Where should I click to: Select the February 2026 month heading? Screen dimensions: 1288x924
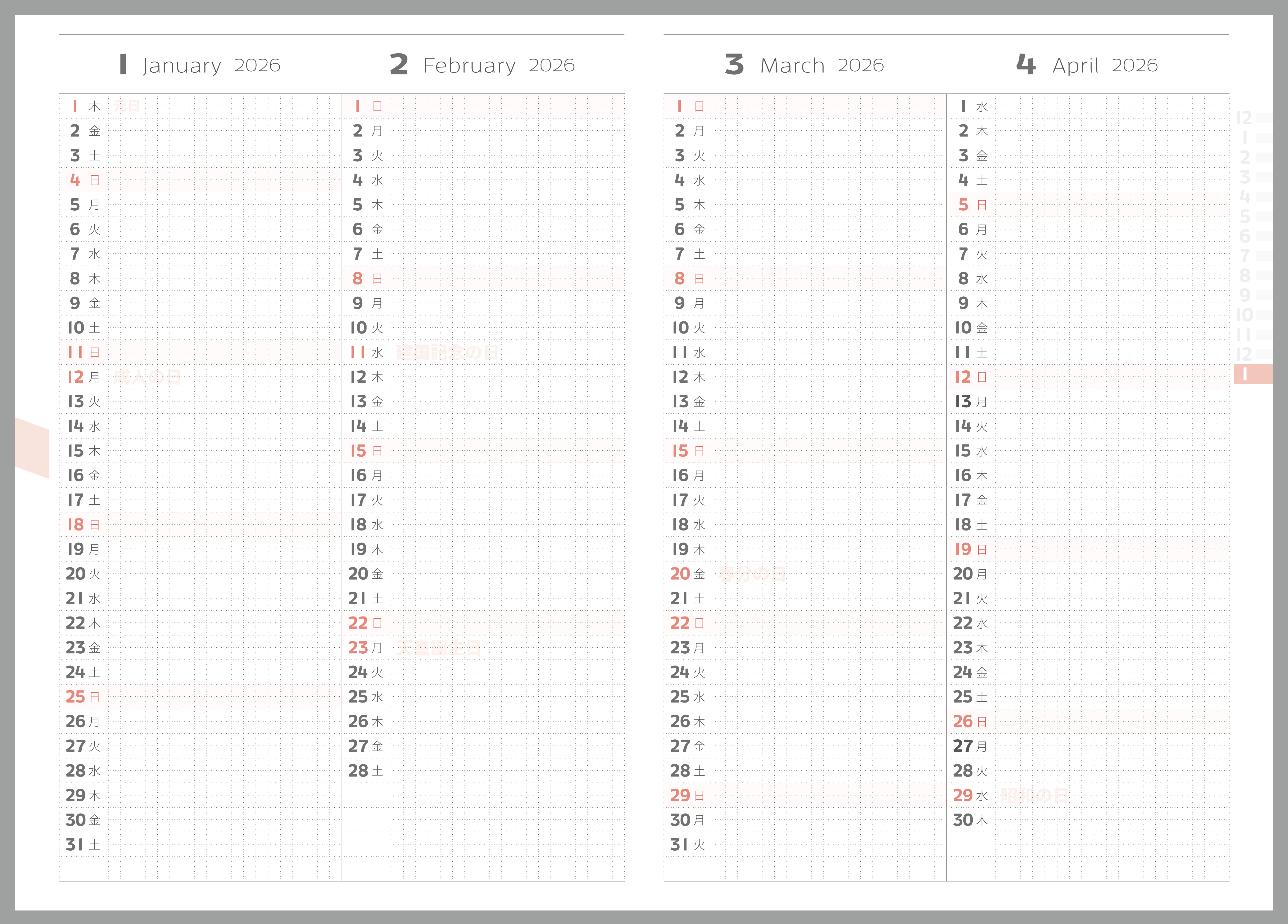(x=482, y=65)
